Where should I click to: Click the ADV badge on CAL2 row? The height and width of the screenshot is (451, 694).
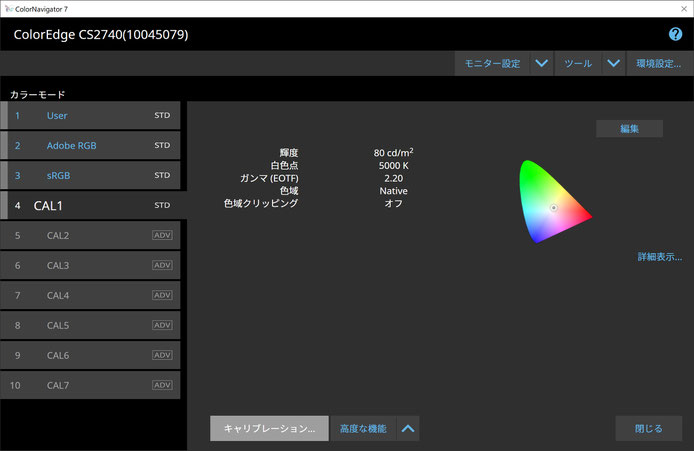click(x=162, y=235)
